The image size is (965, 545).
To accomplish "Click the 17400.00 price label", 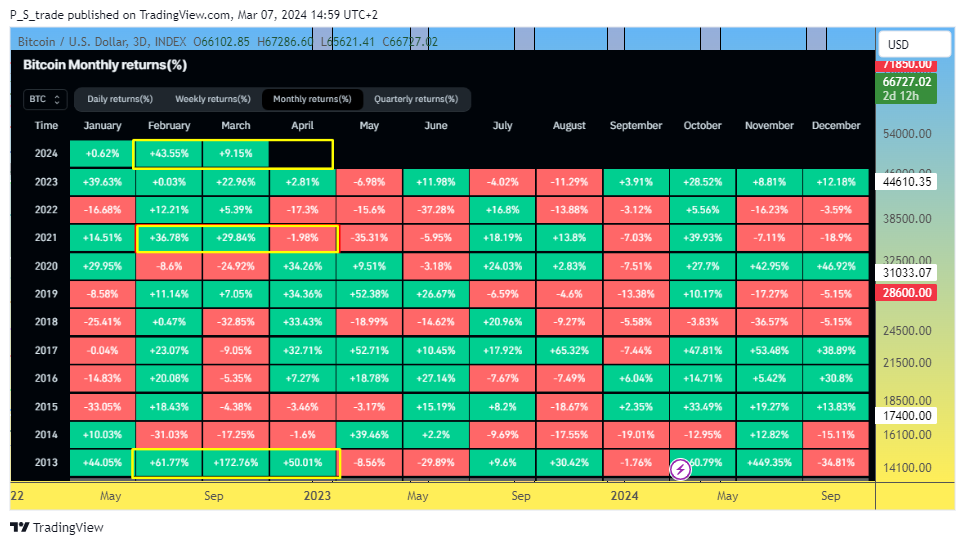I will coord(907,416).
